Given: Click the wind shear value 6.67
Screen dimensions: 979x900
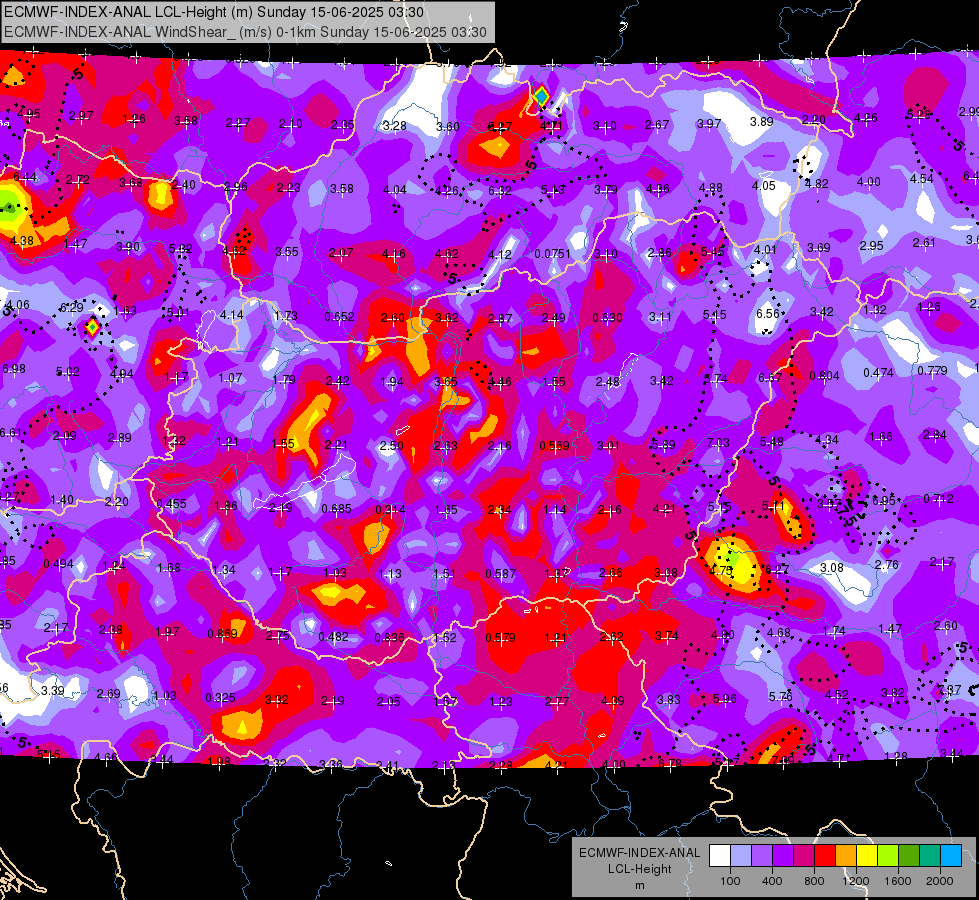Looking at the screenshot, I should pos(770,377).
